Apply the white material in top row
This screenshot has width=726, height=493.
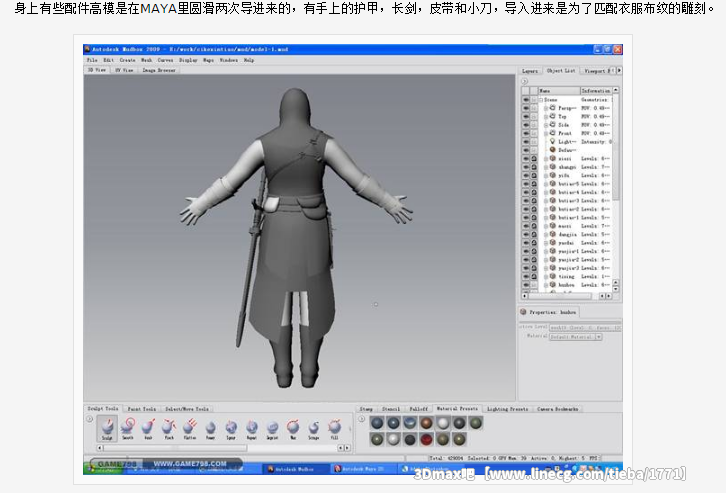click(x=443, y=423)
